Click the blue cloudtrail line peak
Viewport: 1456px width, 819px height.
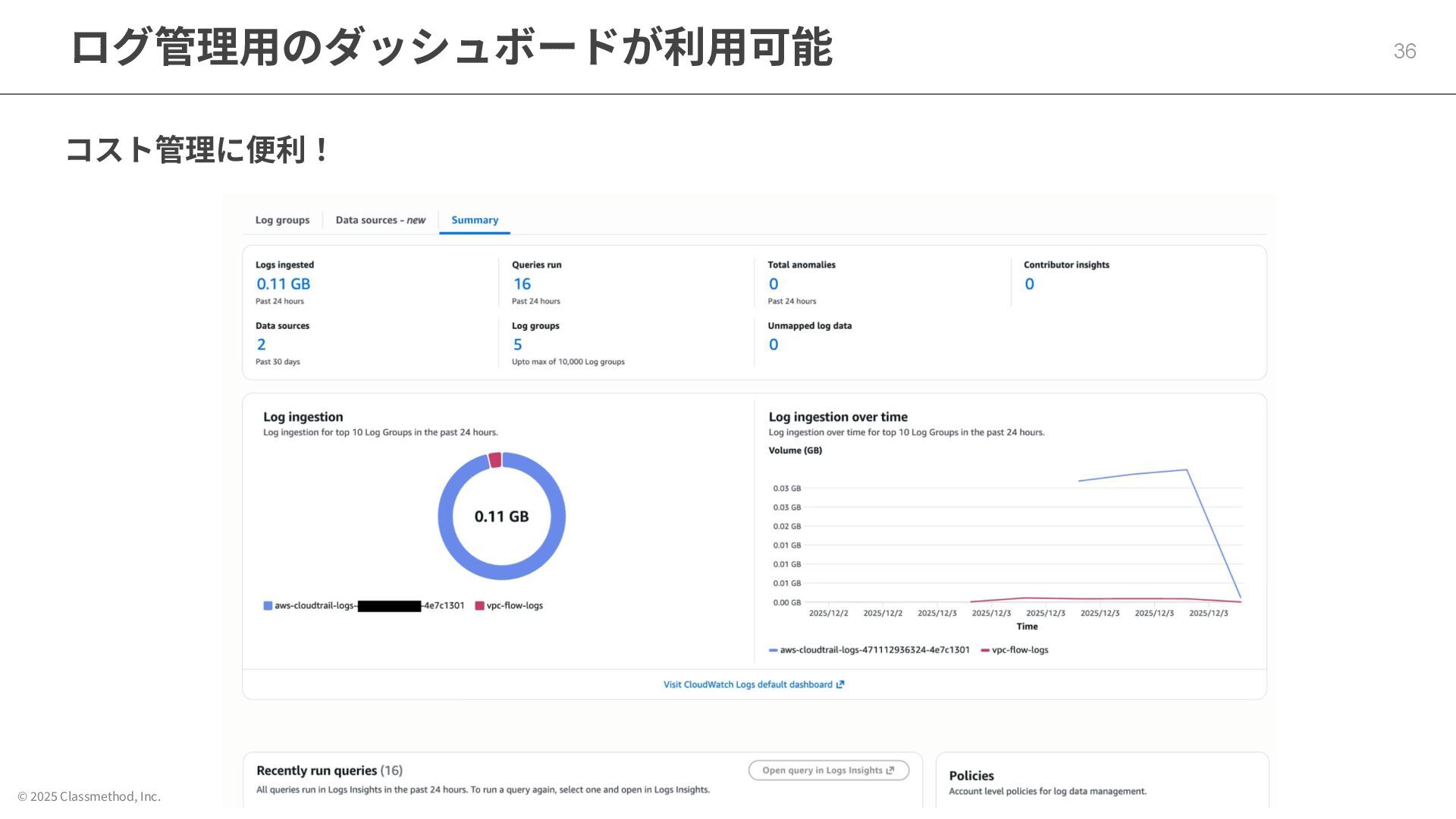(1186, 470)
